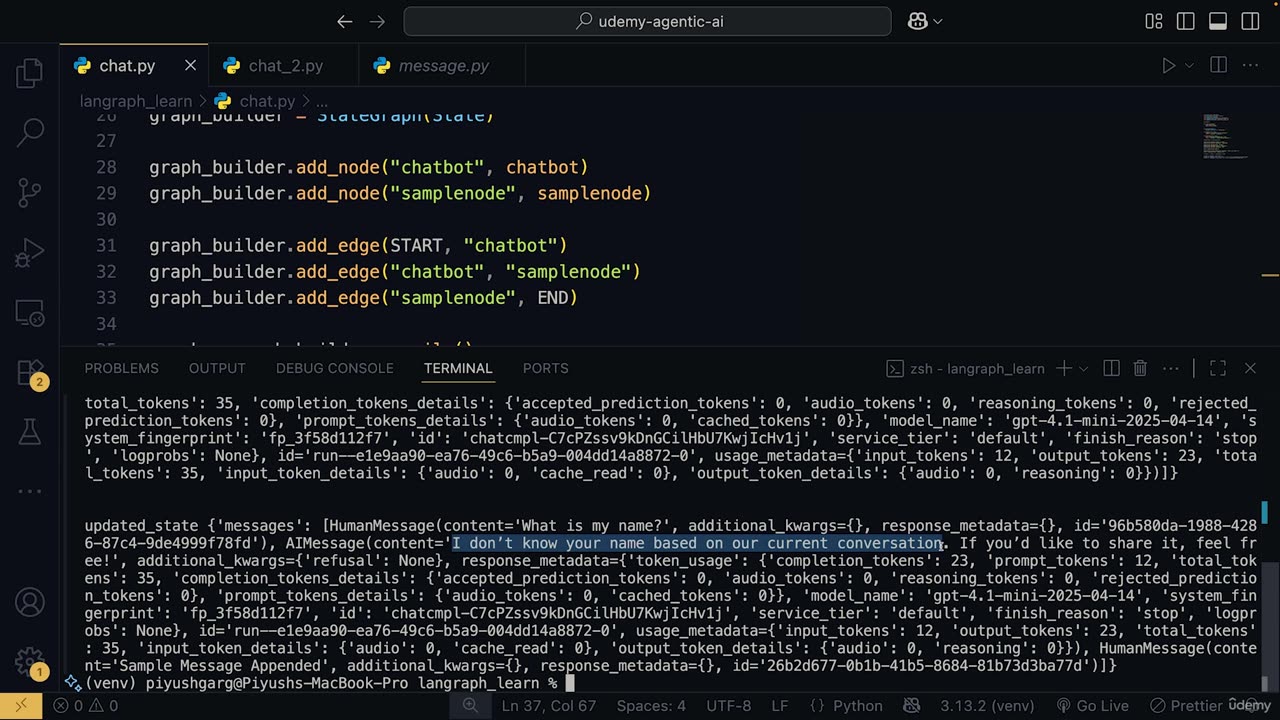Image resolution: width=1280 pixels, height=720 pixels.
Task: Open the Accounts menu
Action: 30,602
